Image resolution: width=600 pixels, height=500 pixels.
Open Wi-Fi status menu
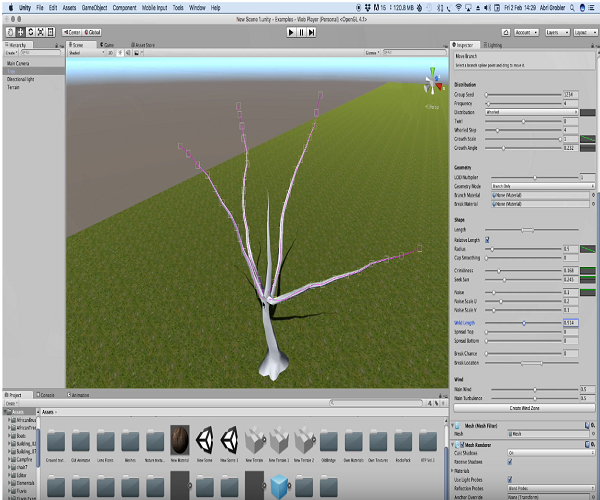(458, 7)
